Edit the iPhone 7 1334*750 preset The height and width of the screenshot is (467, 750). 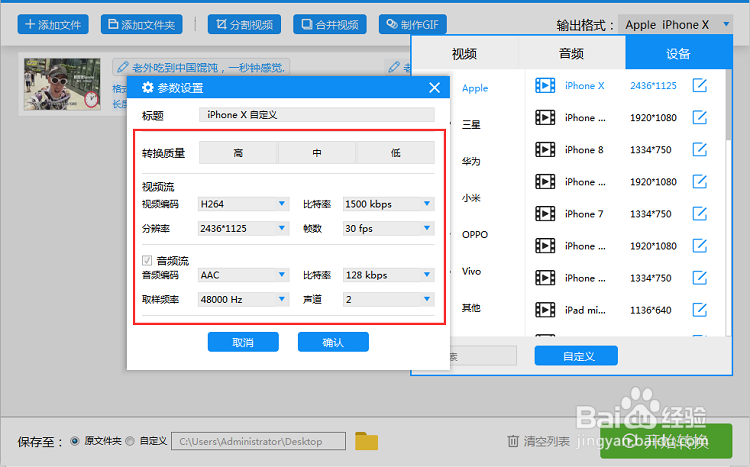coord(699,214)
